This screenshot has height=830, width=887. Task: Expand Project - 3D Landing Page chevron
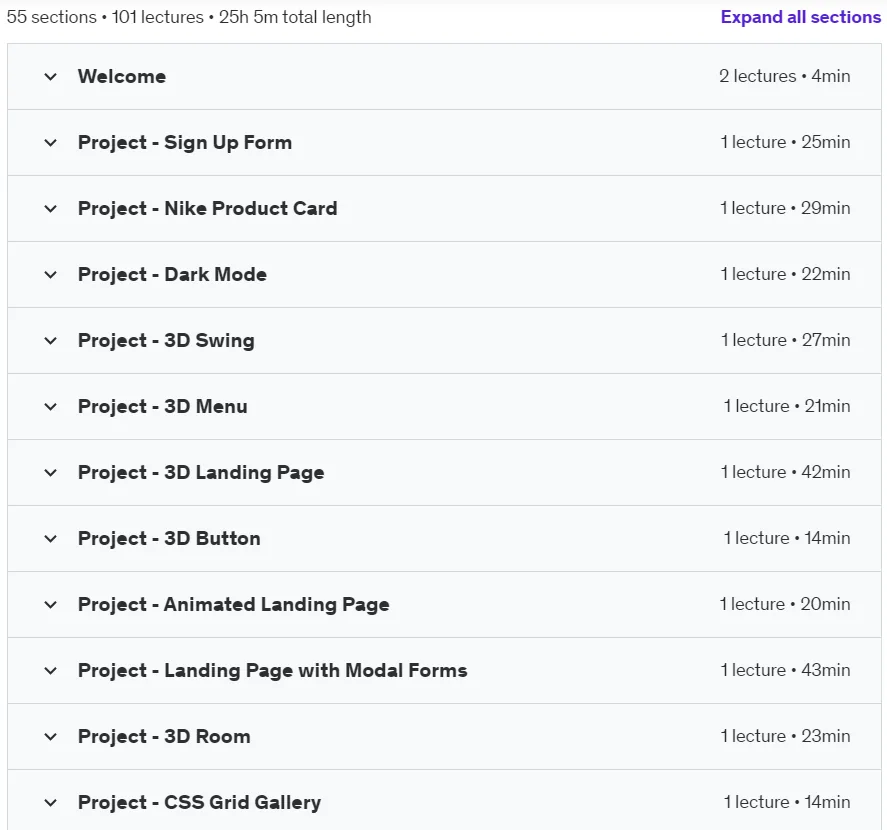[50, 472]
